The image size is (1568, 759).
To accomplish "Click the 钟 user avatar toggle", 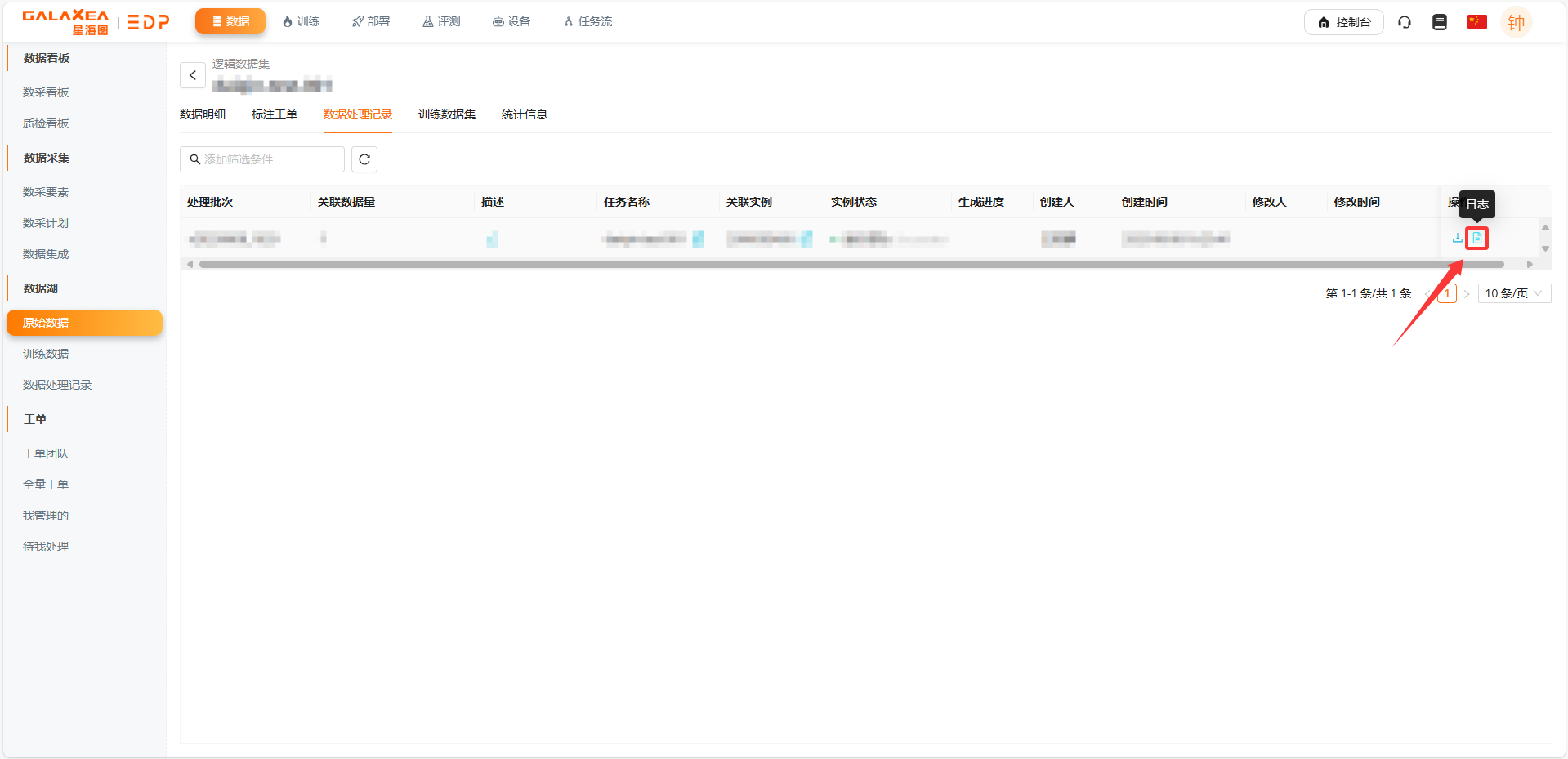I will [x=1517, y=22].
